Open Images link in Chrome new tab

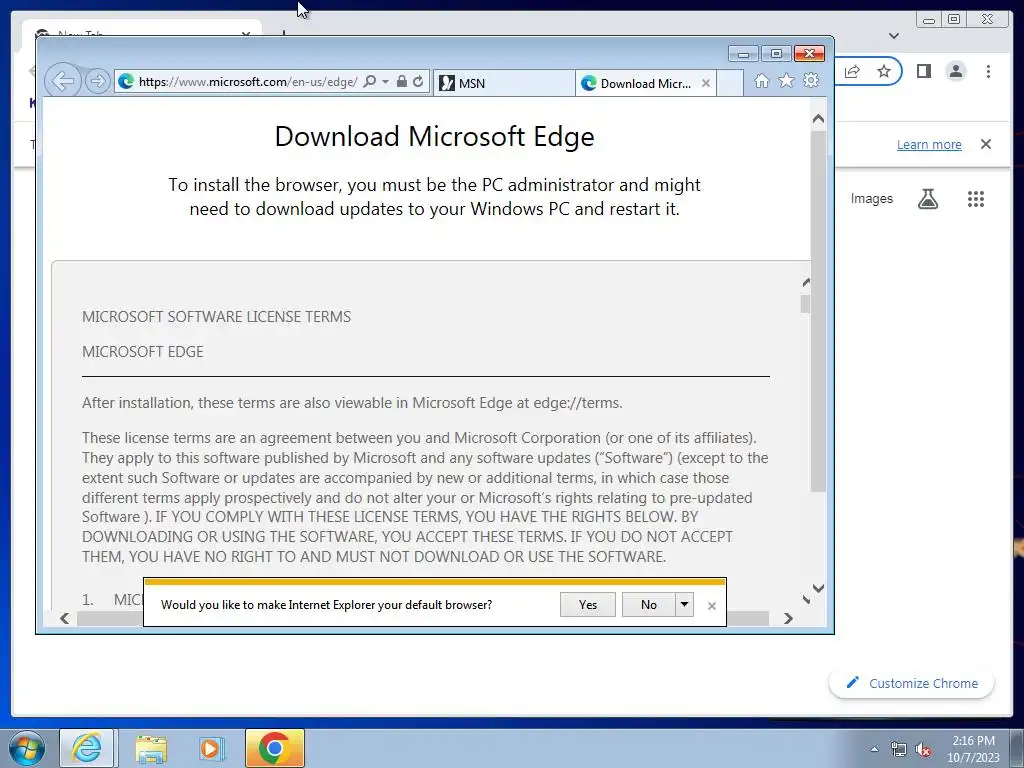(x=871, y=199)
